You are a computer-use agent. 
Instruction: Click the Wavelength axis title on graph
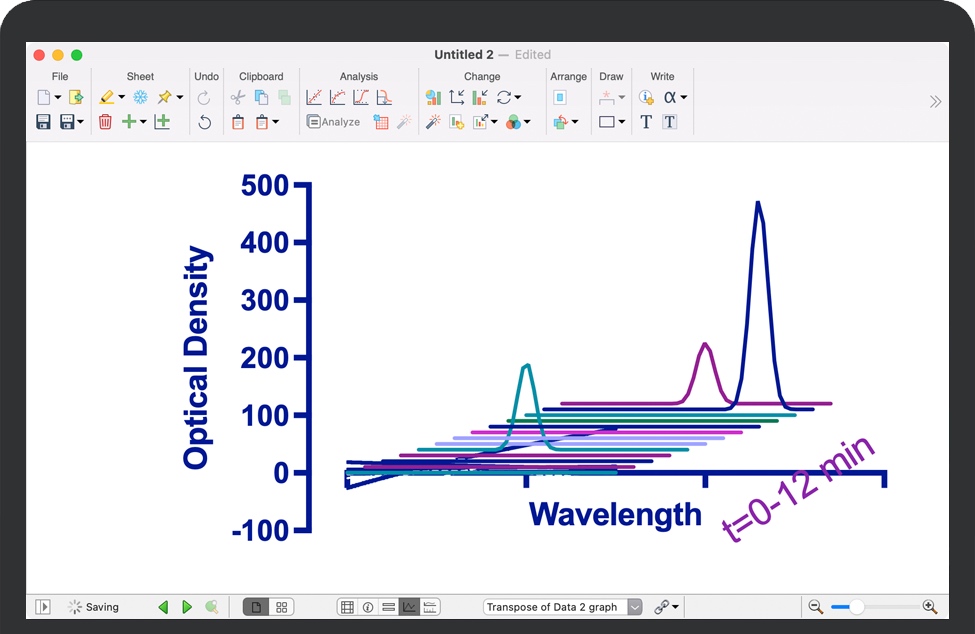tap(615, 514)
